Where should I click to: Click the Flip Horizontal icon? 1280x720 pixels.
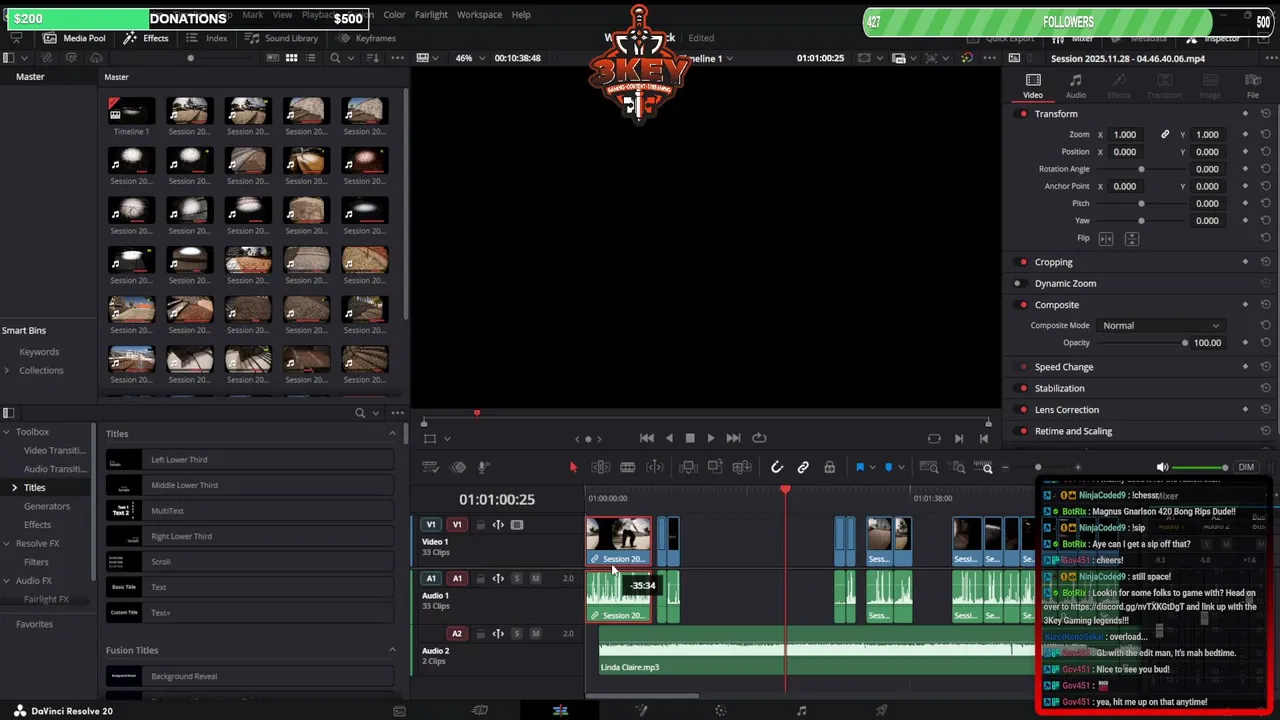coord(1106,239)
